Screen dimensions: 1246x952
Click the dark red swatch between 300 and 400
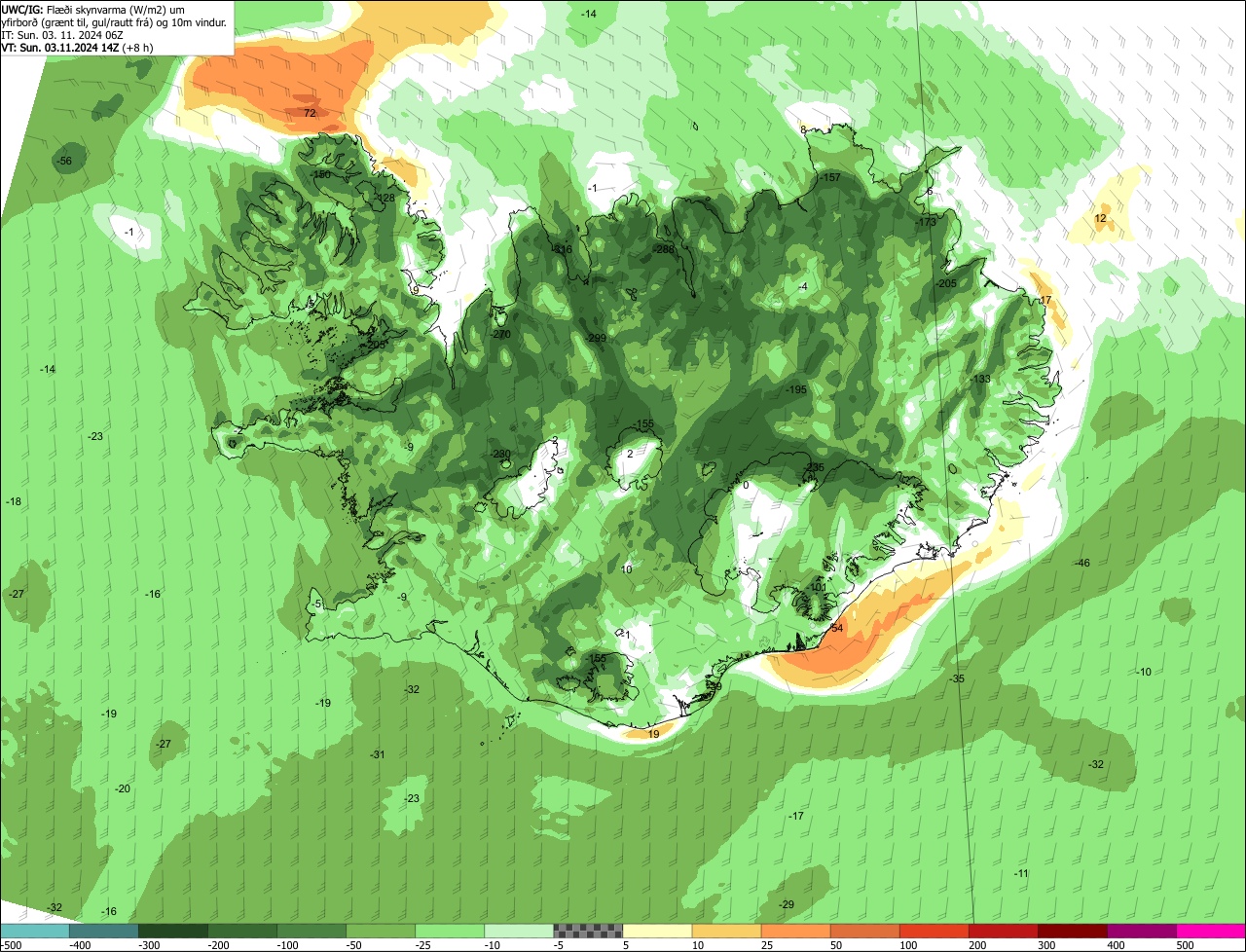tap(1072, 931)
